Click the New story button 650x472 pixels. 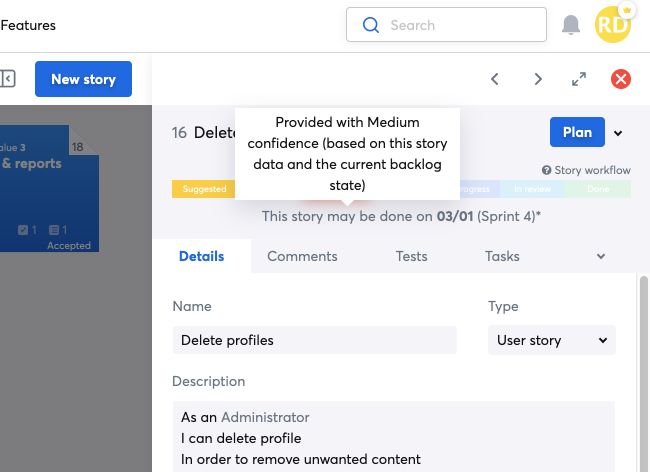(83, 79)
